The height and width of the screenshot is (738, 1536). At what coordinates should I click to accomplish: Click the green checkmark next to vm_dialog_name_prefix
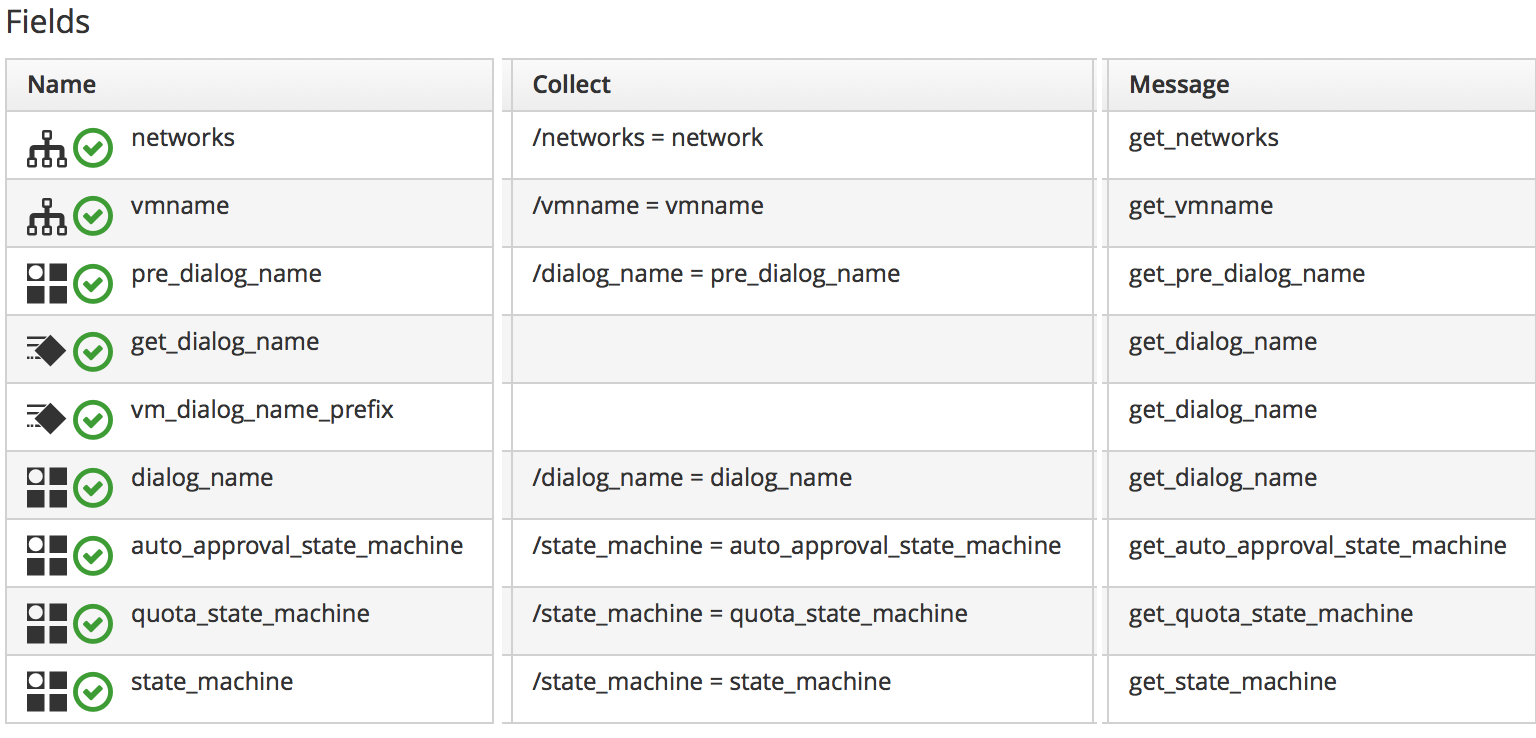click(93, 421)
